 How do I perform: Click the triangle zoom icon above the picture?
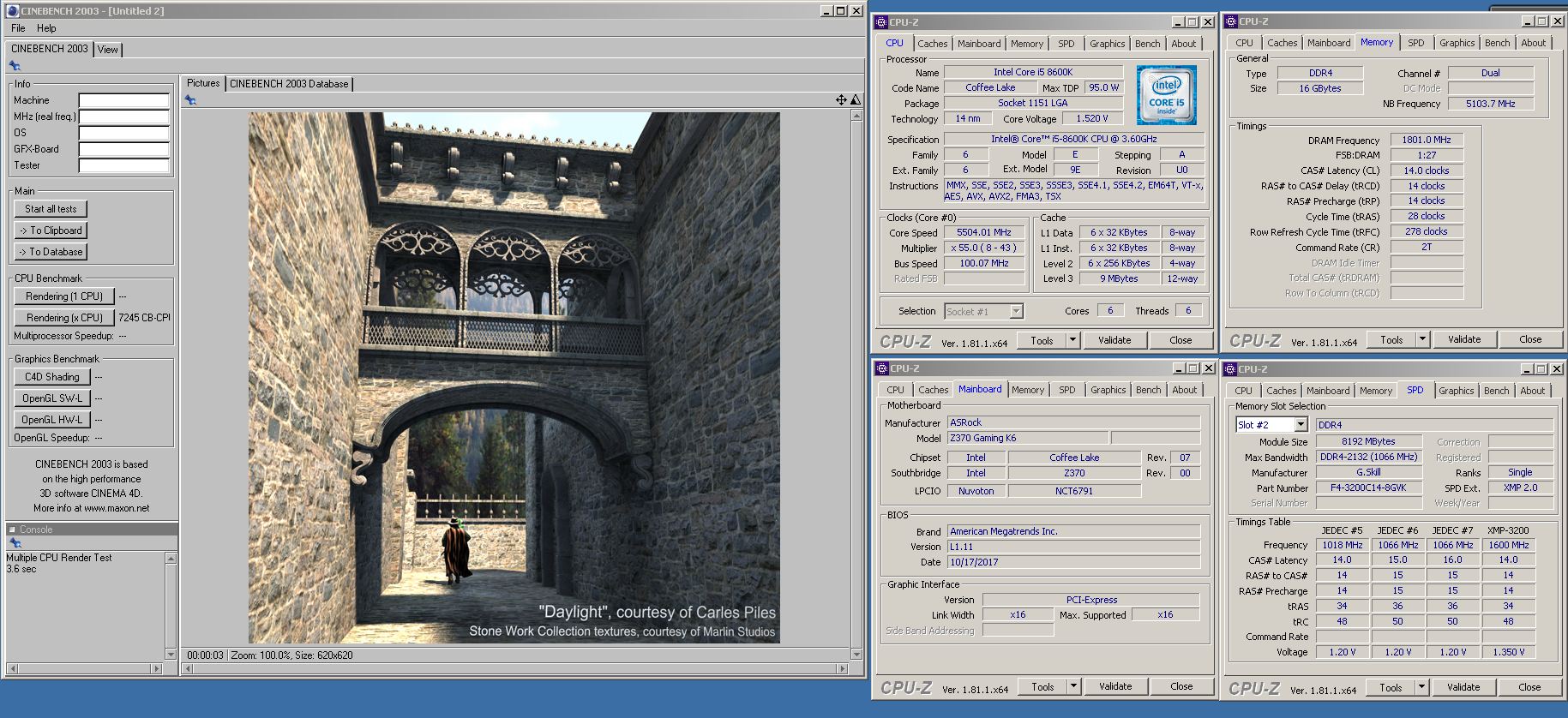(x=855, y=100)
